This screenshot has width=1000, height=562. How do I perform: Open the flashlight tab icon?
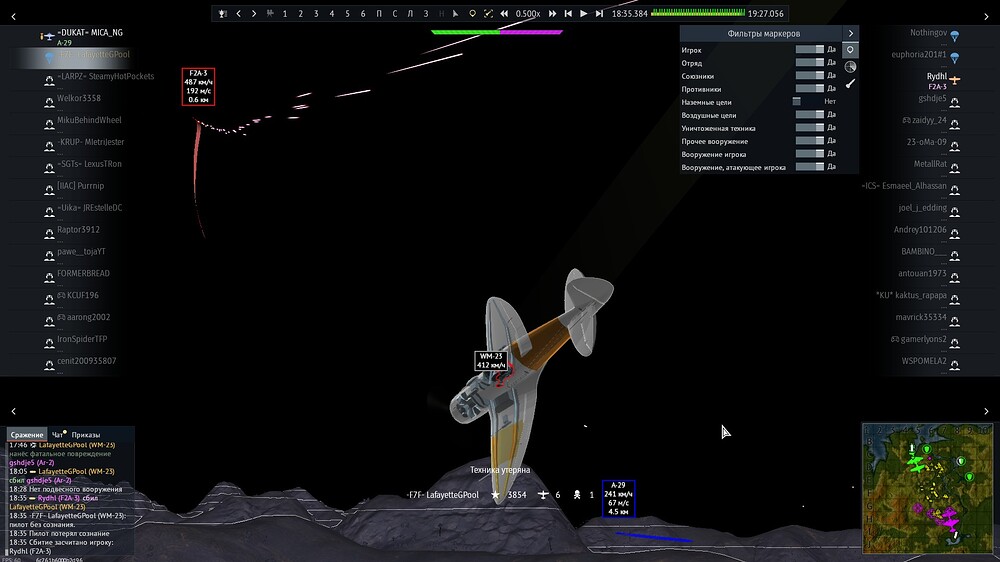tap(850, 84)
